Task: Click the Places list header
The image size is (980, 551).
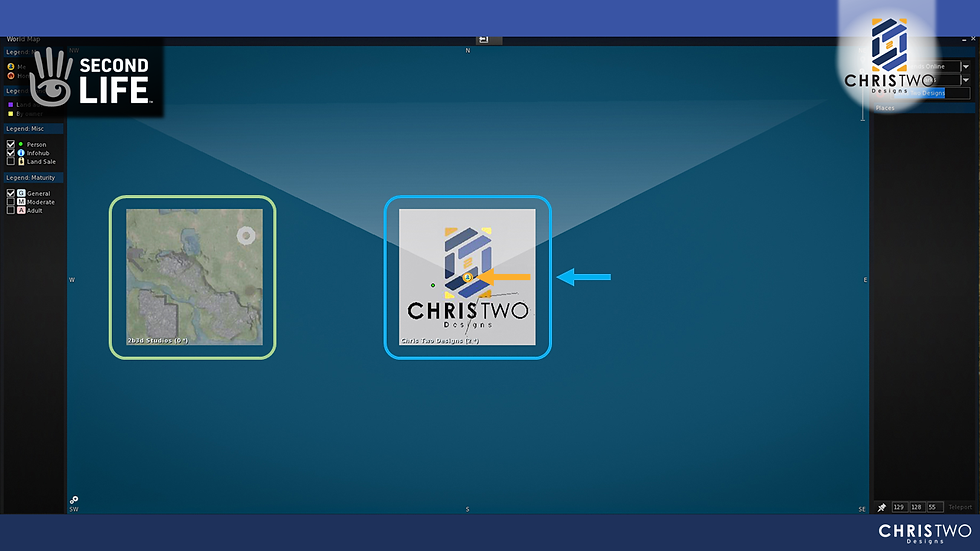Action: click(924, 108)
